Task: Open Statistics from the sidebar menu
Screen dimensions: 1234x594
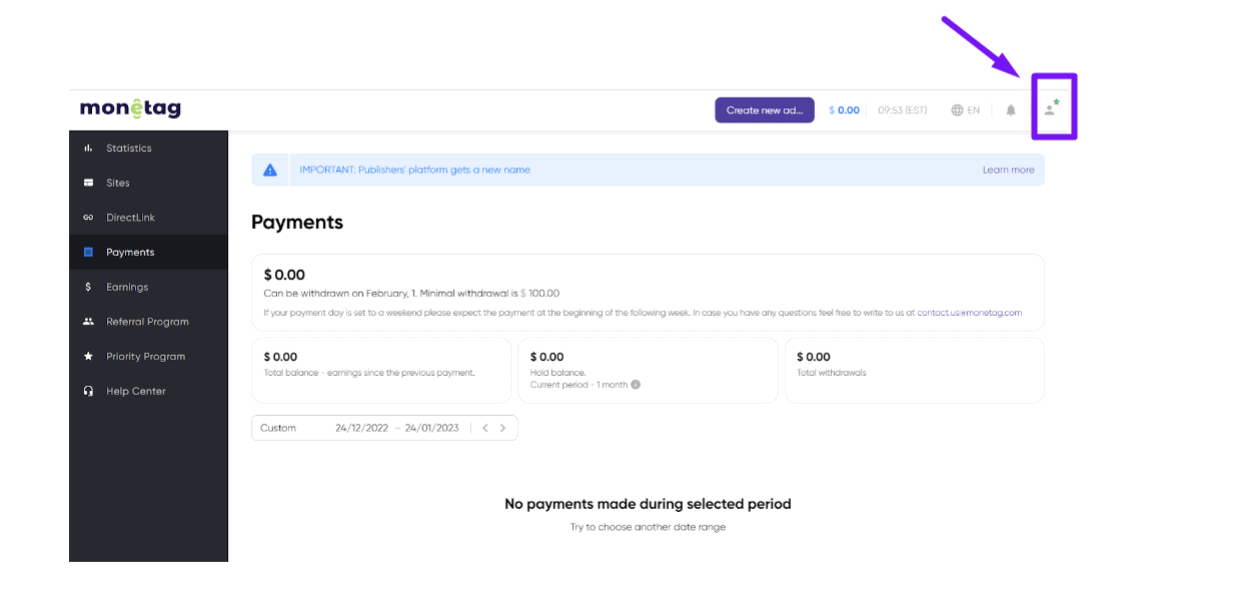Action: click(129, 148)
